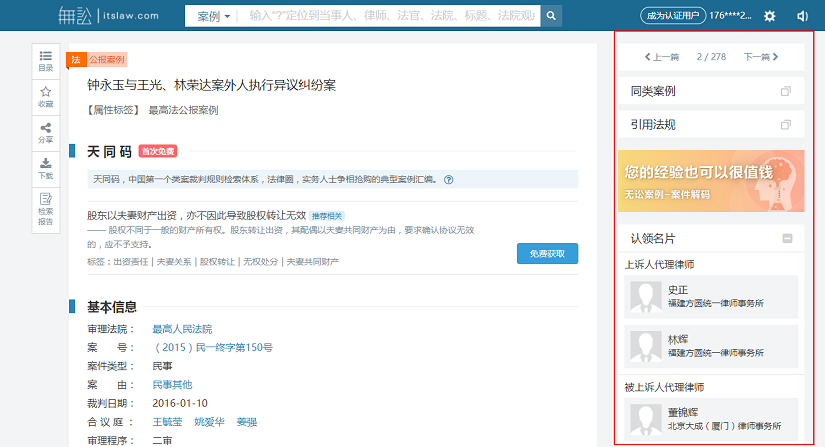Click the 分享 (share) sidebar icon
Screen dimensions: 825x447
tap(46, 132)
